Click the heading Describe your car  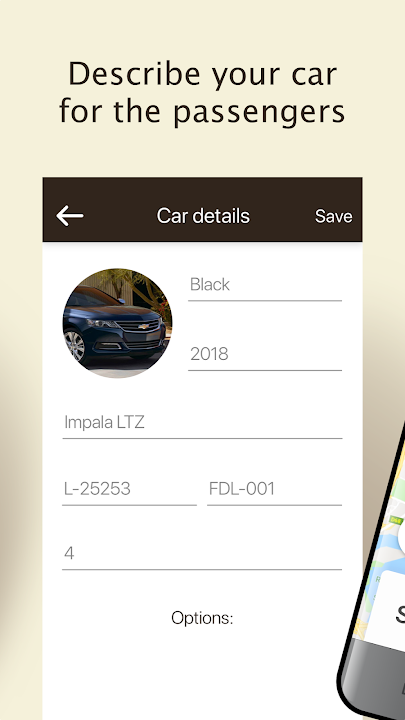(202, 73)
